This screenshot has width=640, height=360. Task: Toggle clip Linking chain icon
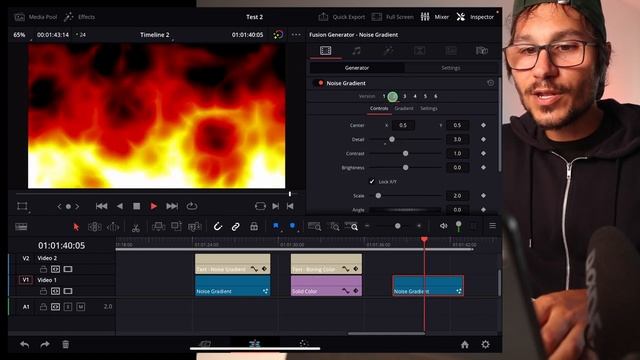coord(236,226)
